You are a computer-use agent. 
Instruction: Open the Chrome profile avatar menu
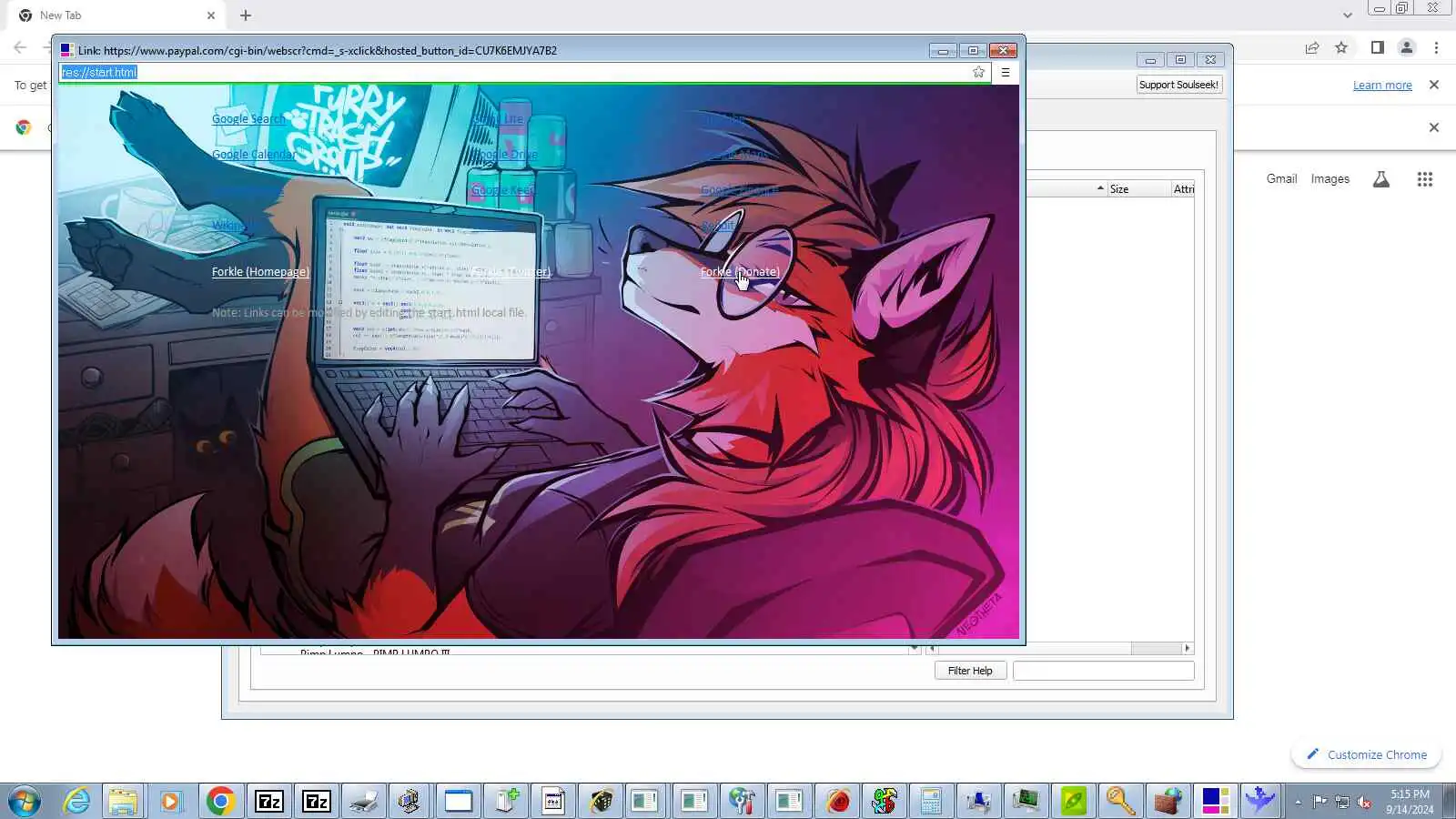[1407, 48]
